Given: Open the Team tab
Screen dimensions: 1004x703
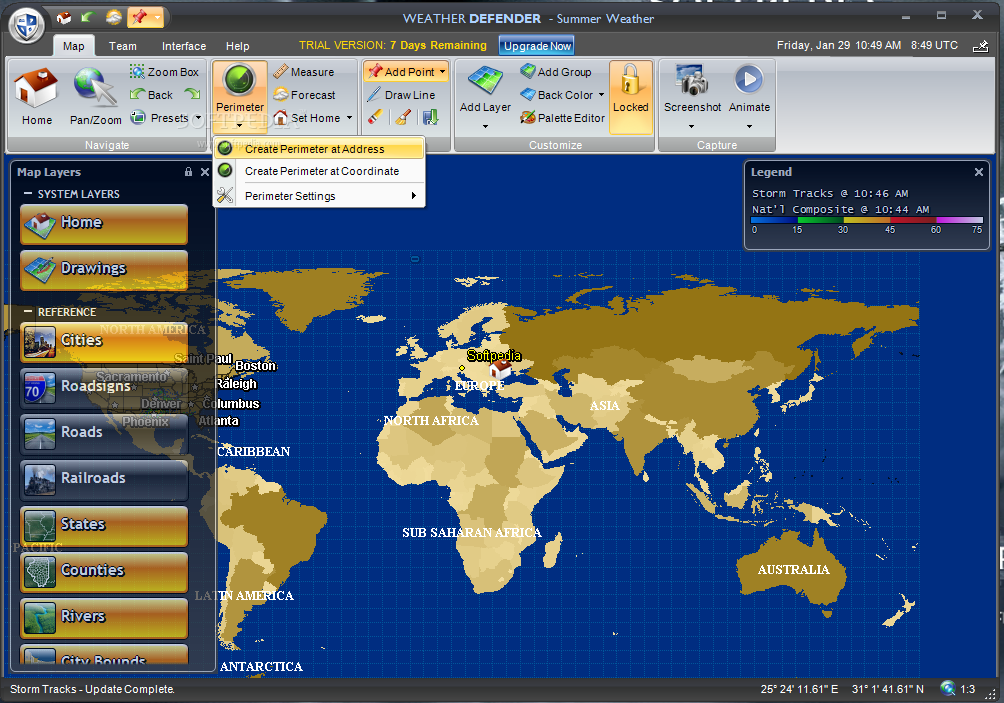Looking at the screenshot, I should pyautogui.click(x=122, y=46).
